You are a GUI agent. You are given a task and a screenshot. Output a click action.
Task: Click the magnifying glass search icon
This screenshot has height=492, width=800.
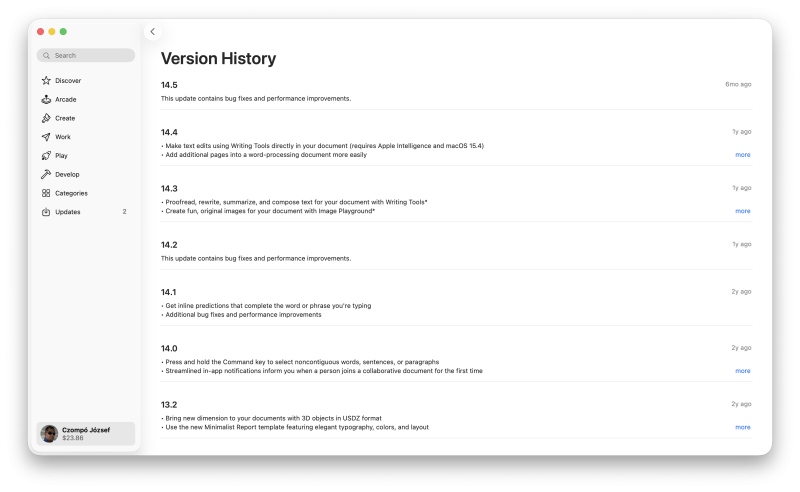[46, 55]
